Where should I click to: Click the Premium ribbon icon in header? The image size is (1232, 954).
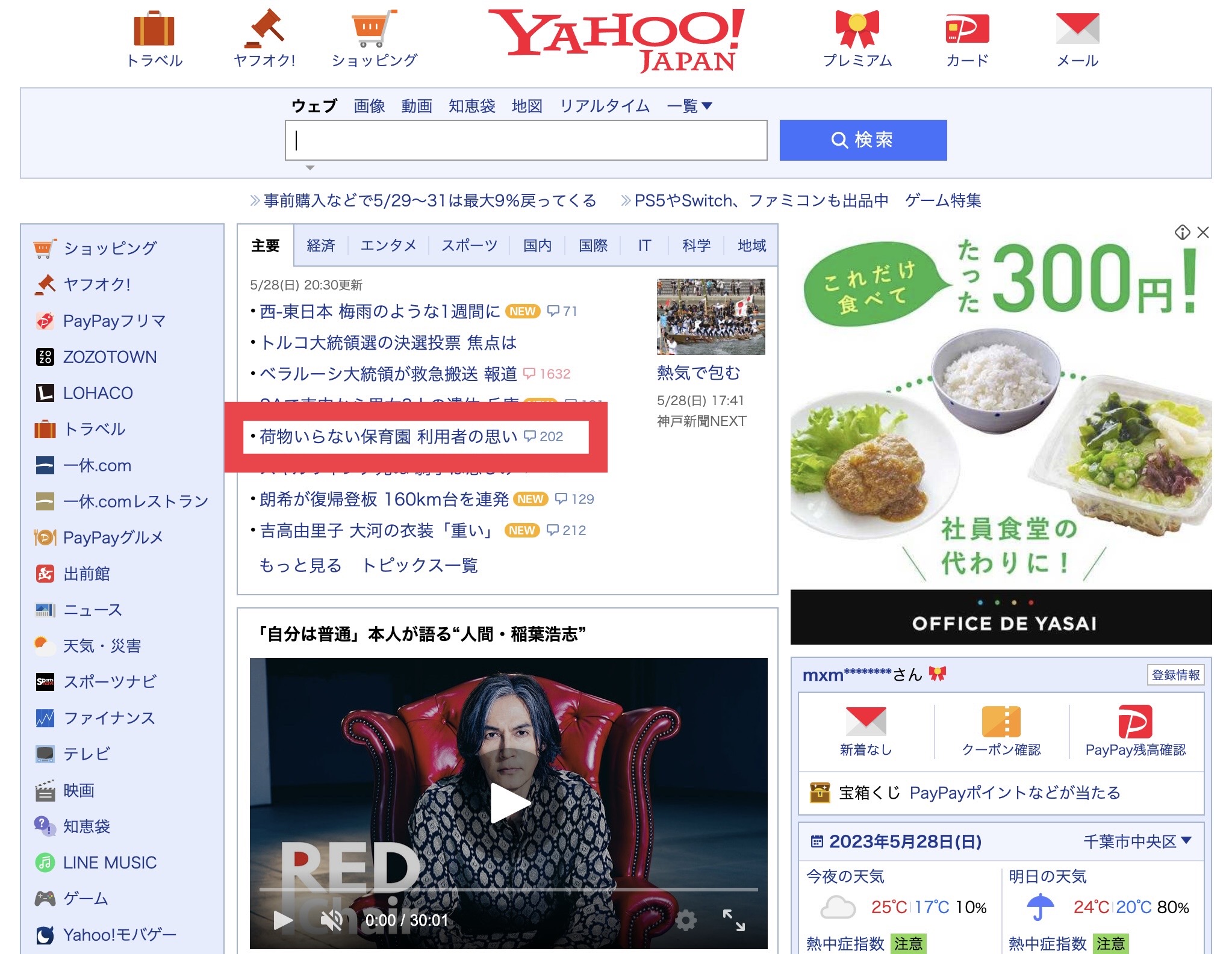[x=857, y=29]
